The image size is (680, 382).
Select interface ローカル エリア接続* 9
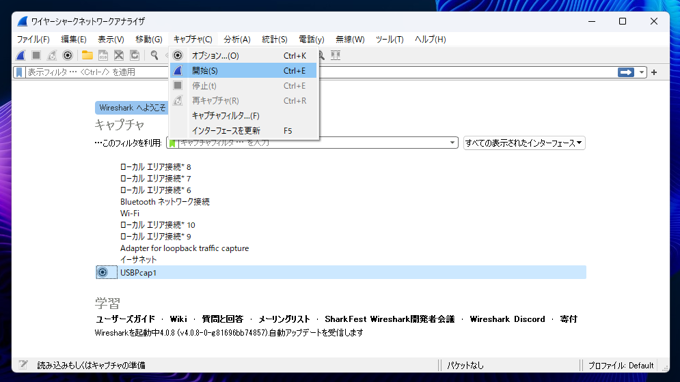[x=156, y=236]
